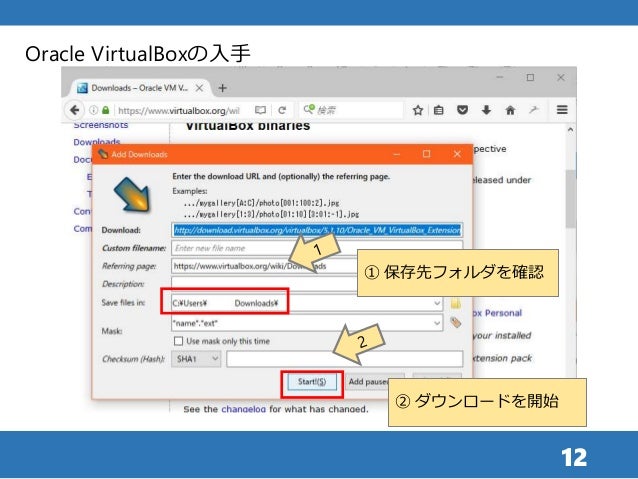The image size is (638, 479).
Task: Open the changelog link
Action: point(243,409)
